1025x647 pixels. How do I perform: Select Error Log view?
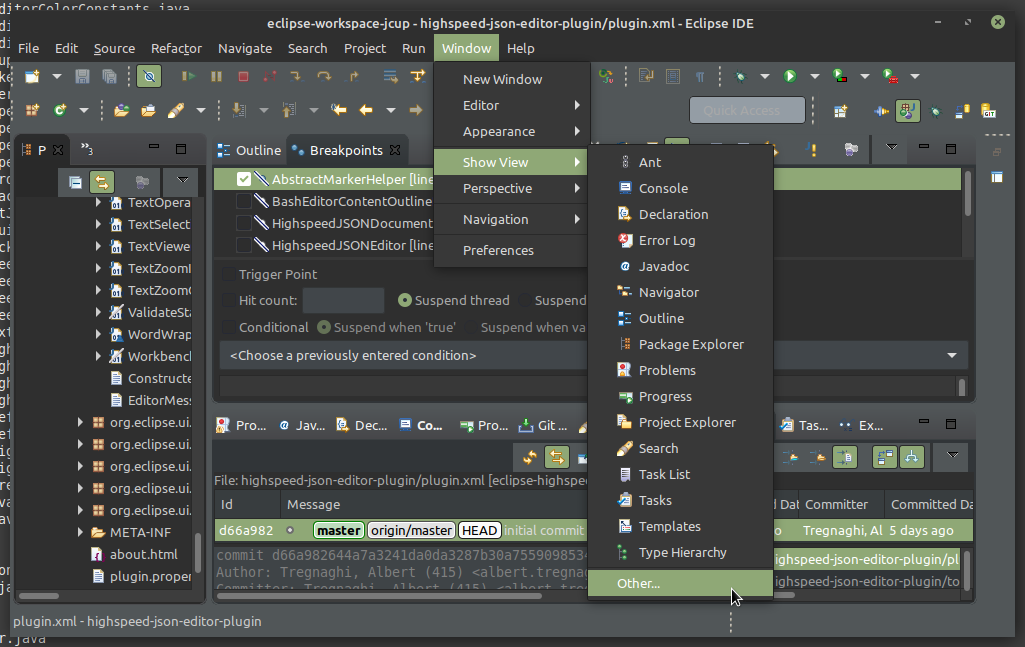tap(681, 241)
